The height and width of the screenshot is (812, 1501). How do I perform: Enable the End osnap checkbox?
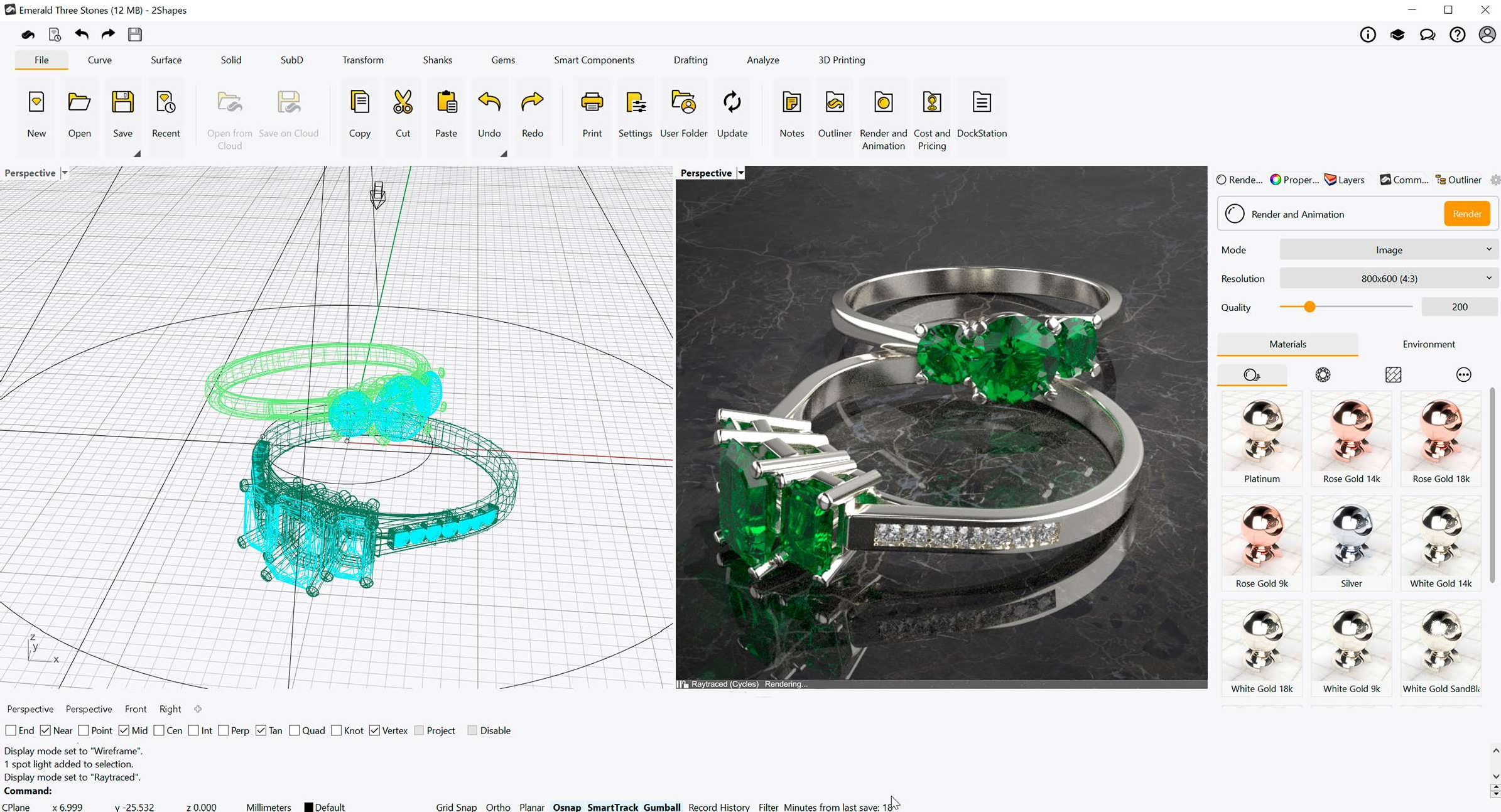point(11,730)
